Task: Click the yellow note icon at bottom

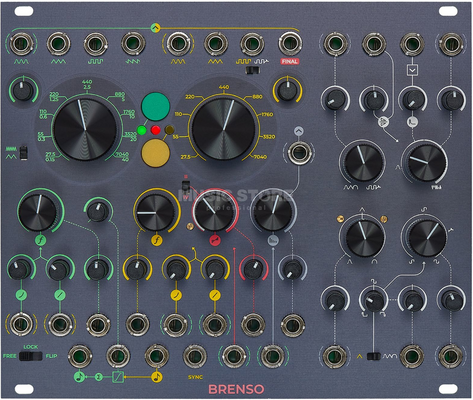Action: (x=157, y=377)
